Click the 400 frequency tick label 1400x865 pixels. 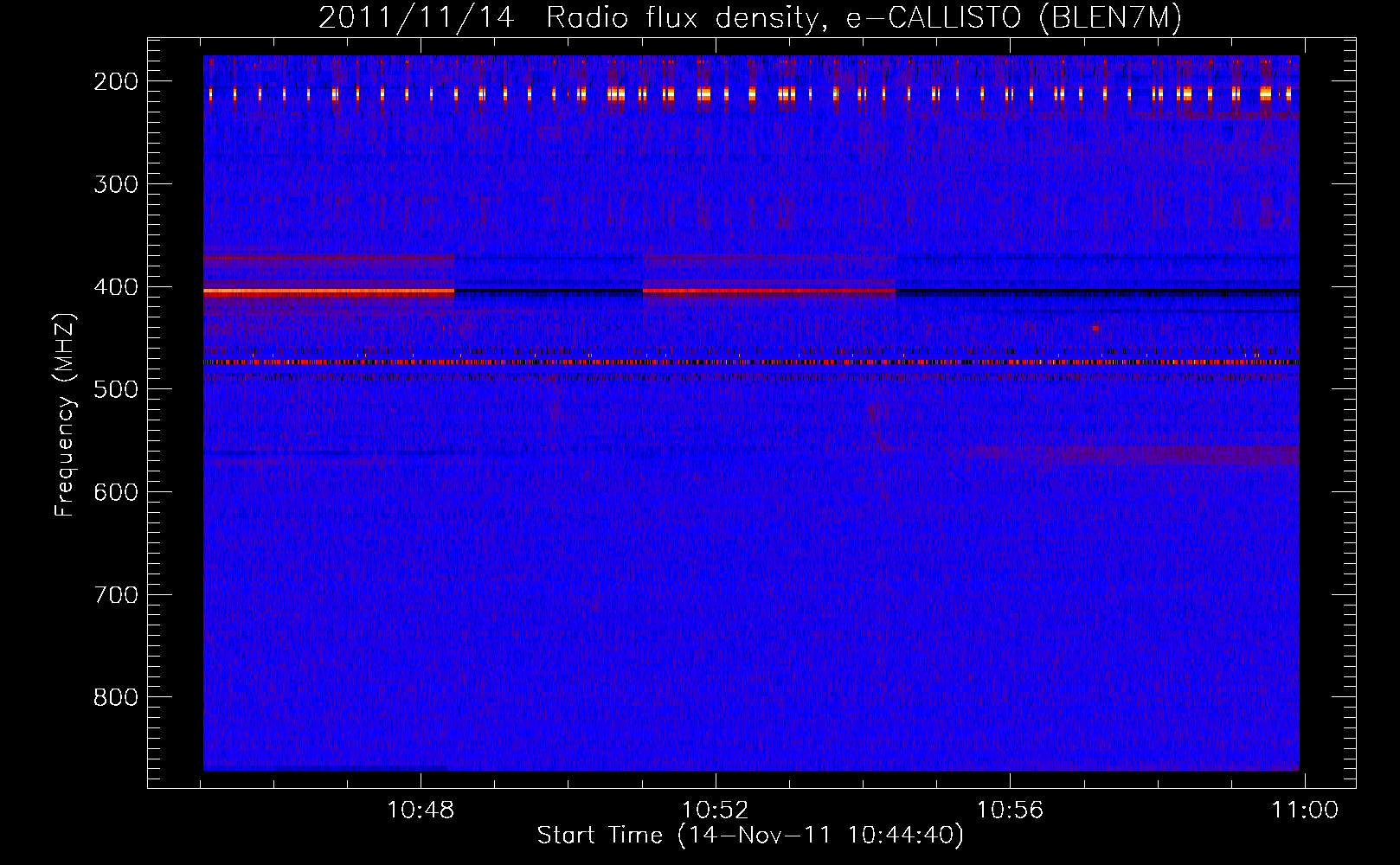pos(115,287)
